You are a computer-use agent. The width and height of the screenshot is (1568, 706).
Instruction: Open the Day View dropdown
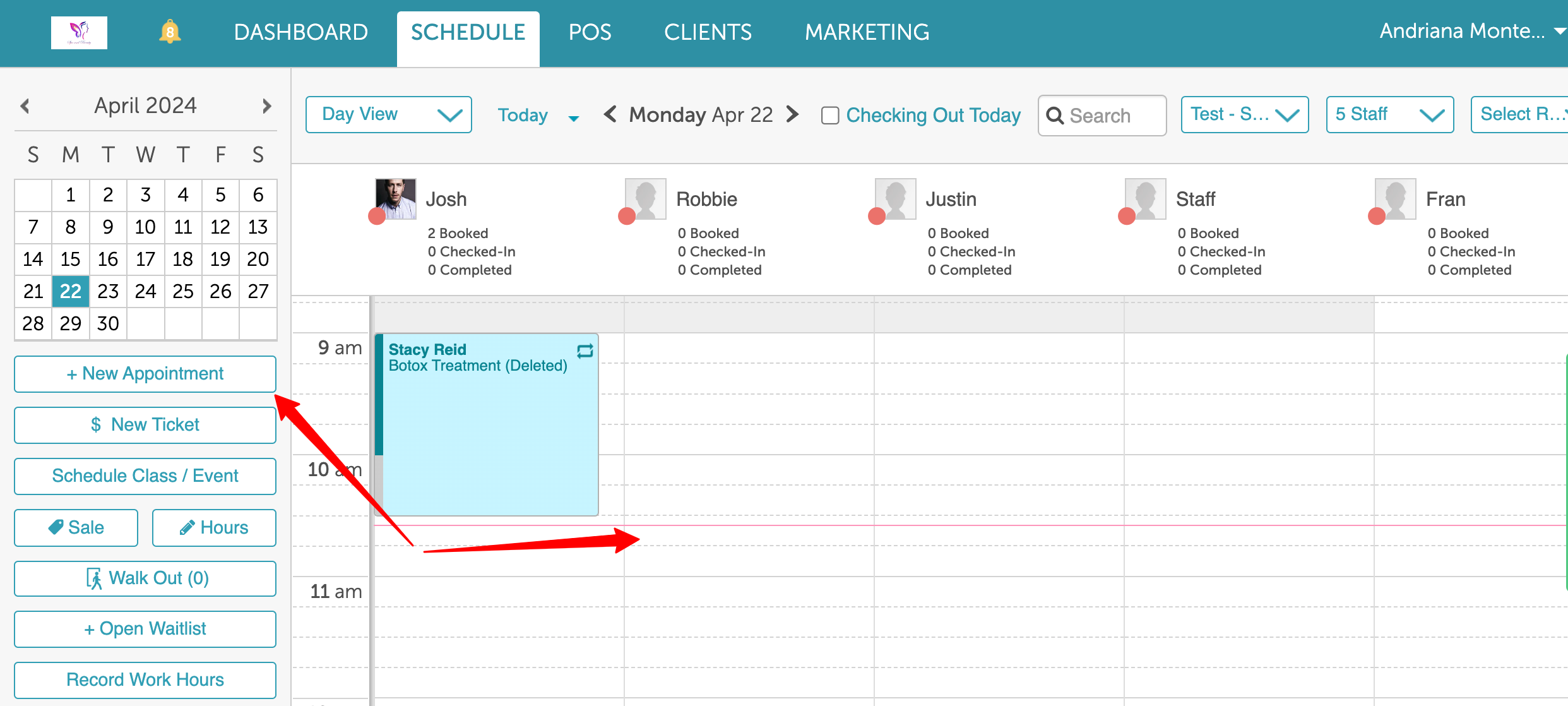coord(388,114)
